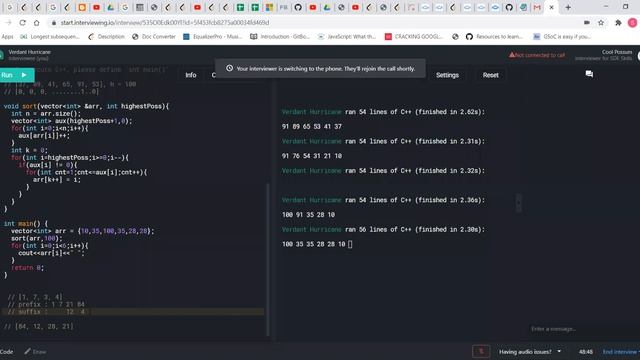Open the Chrome profile avatar
This screenshot has height=360, width=640.
632,23
